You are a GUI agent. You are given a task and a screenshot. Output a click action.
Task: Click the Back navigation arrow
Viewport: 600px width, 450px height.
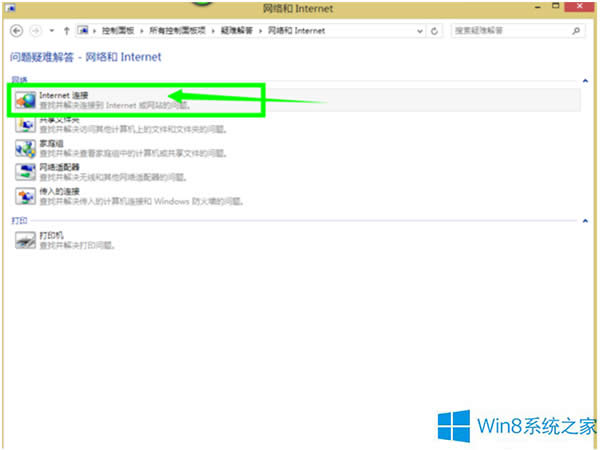pos(16,31)
